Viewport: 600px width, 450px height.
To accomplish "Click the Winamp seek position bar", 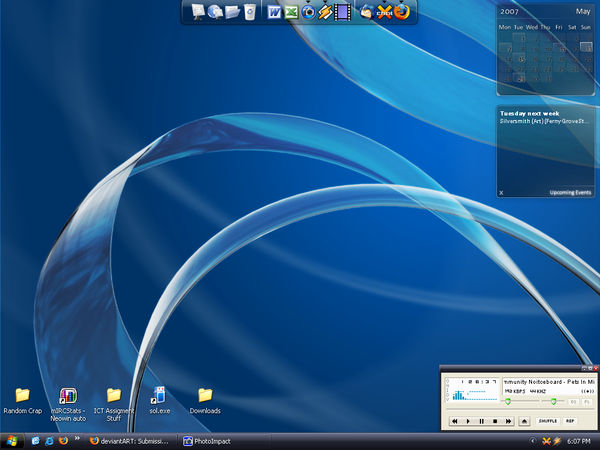I will pyautogui.click(x=519, y=410).
